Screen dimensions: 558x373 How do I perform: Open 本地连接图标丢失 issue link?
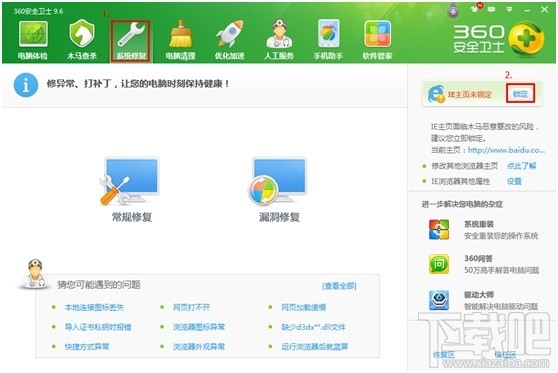pos(94,308)
